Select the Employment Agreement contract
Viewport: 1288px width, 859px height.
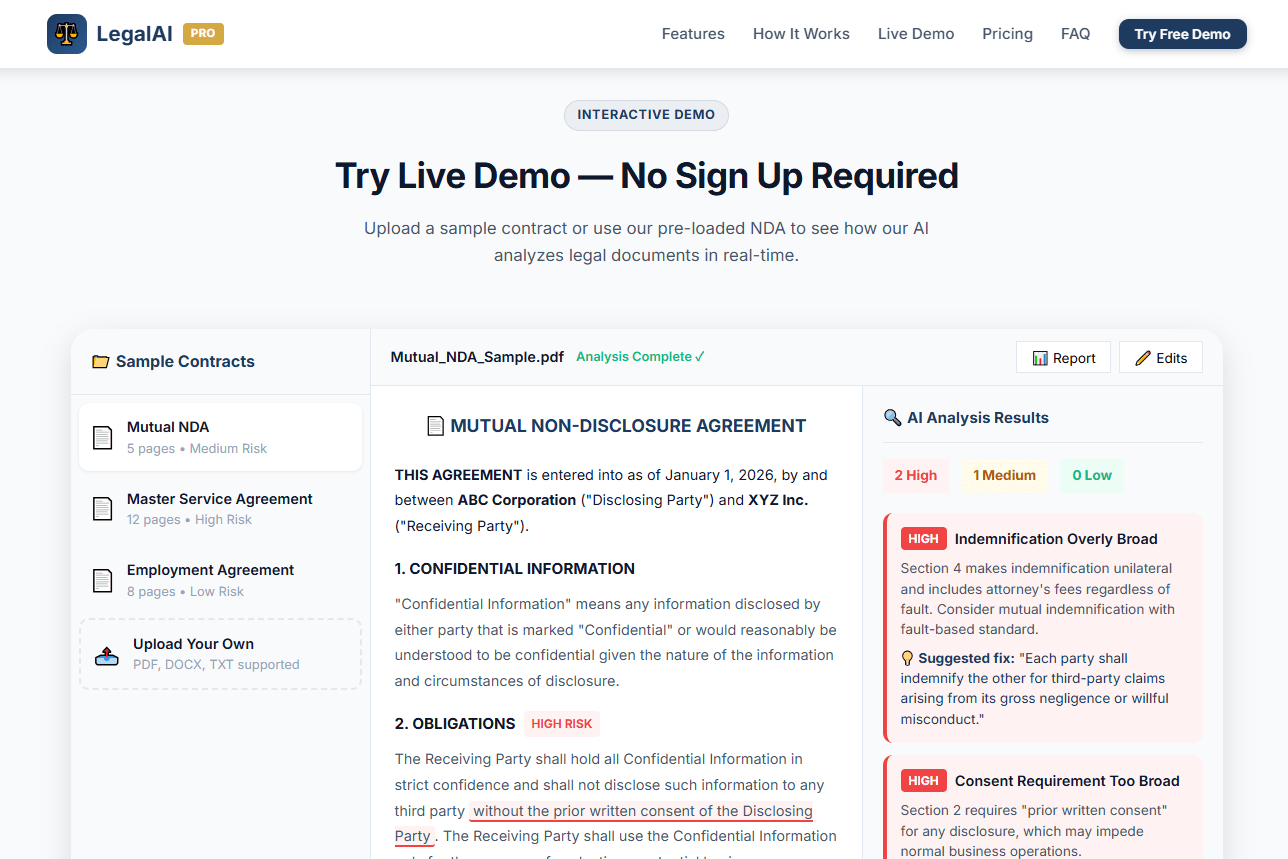click(x=220, y=580)
